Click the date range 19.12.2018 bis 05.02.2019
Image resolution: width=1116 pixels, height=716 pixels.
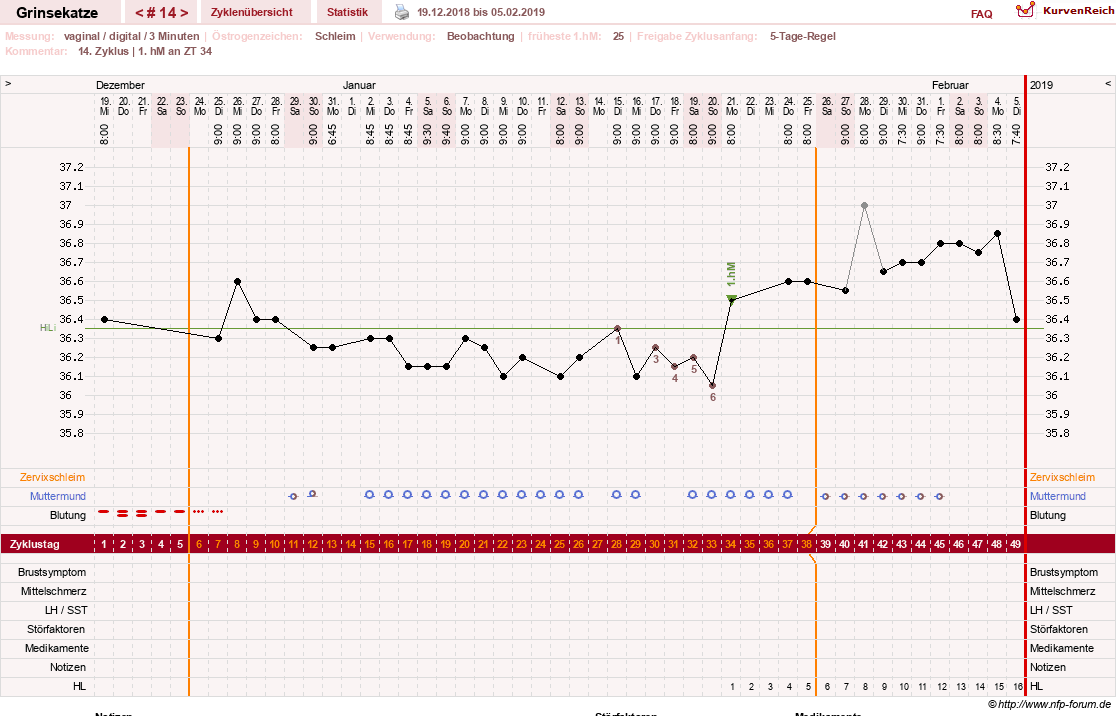481,12
